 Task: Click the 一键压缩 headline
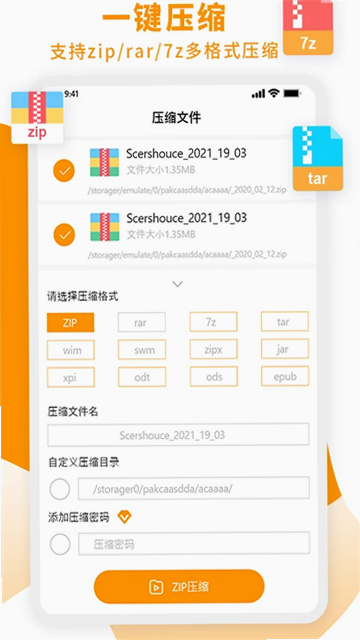pyautogui.click(x=164, y=17)
